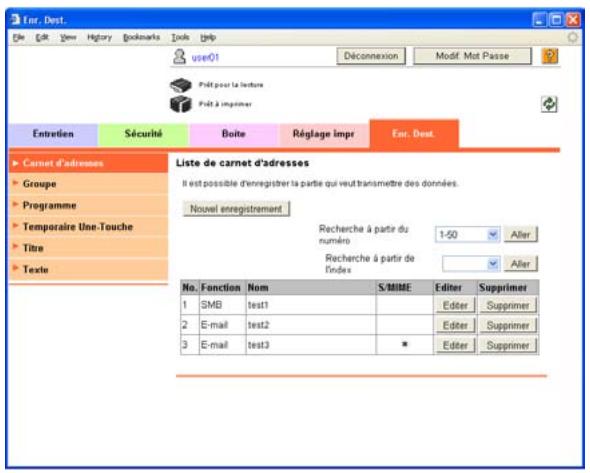Click arrow icon beside Texte

[15, 268]
